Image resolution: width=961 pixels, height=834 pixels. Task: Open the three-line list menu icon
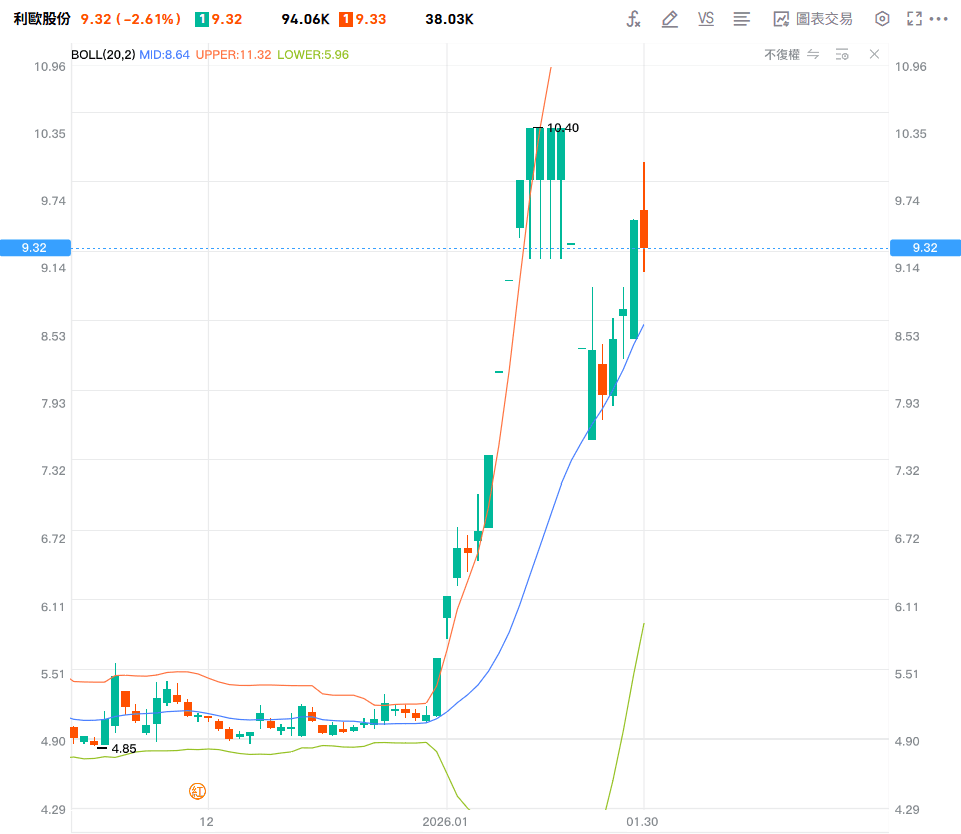click(x=742, y=19)
